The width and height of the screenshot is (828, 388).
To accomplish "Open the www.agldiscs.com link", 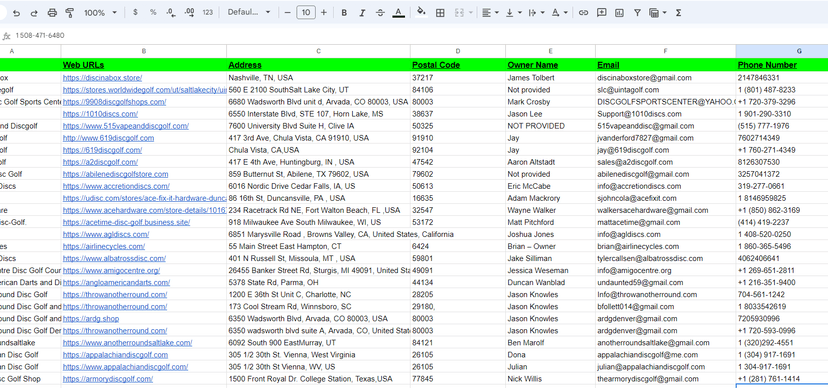I will 106,234.
